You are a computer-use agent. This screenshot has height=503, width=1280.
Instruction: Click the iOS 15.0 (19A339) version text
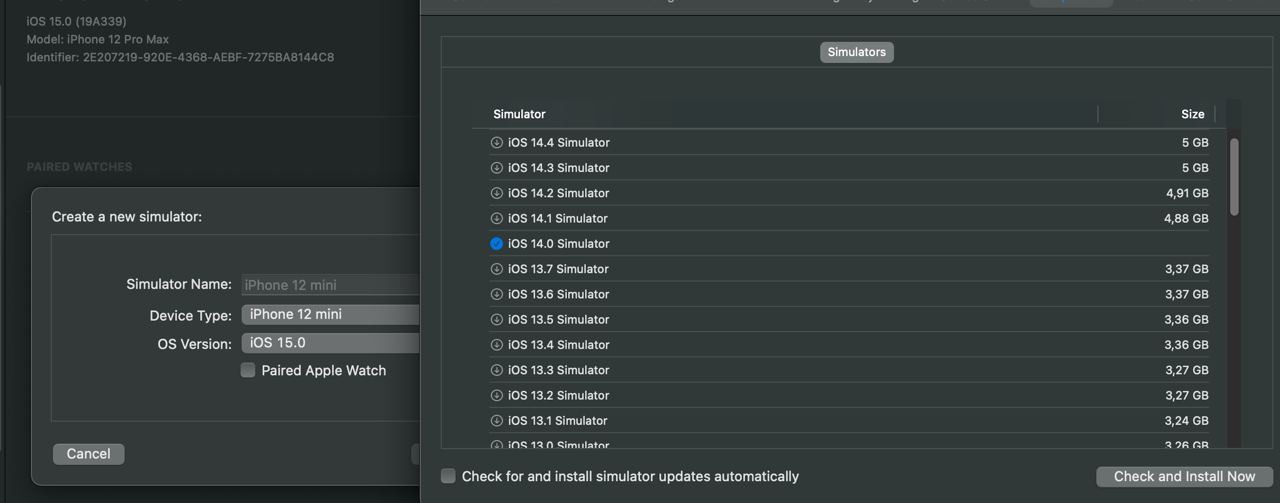(77, 21)
